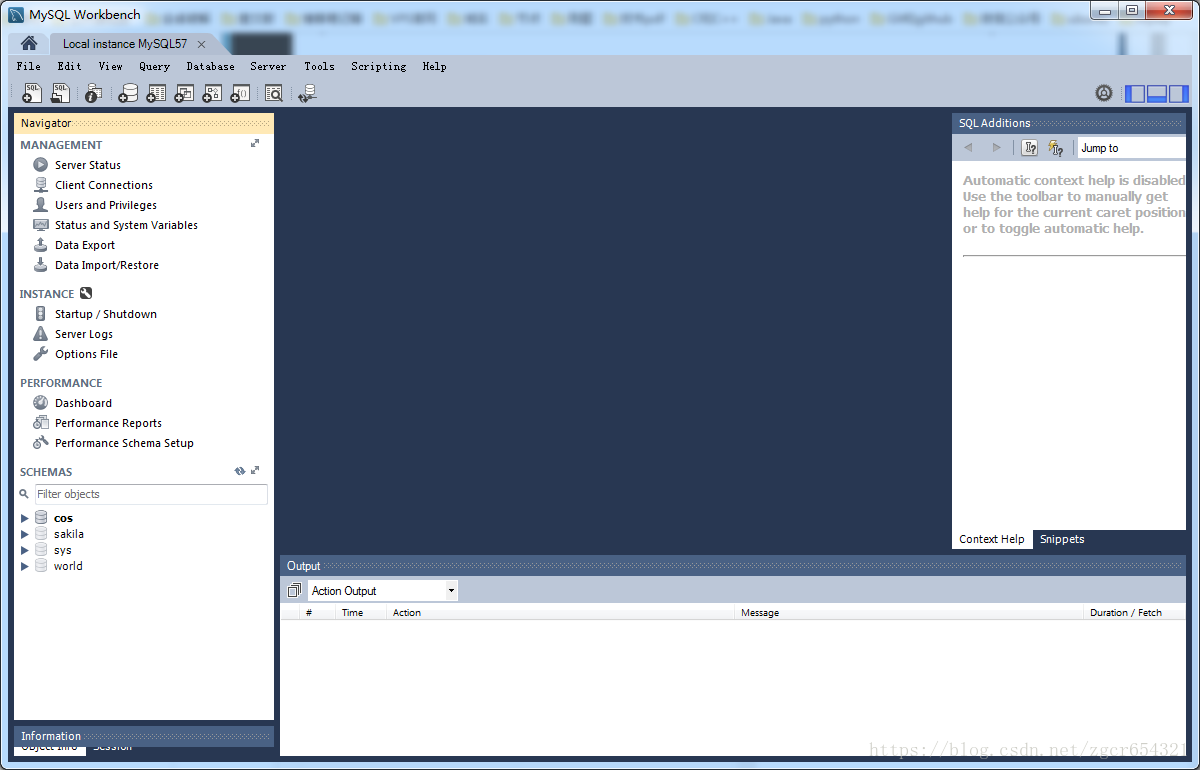Create a new SQL tab icon

click(32, 93)
